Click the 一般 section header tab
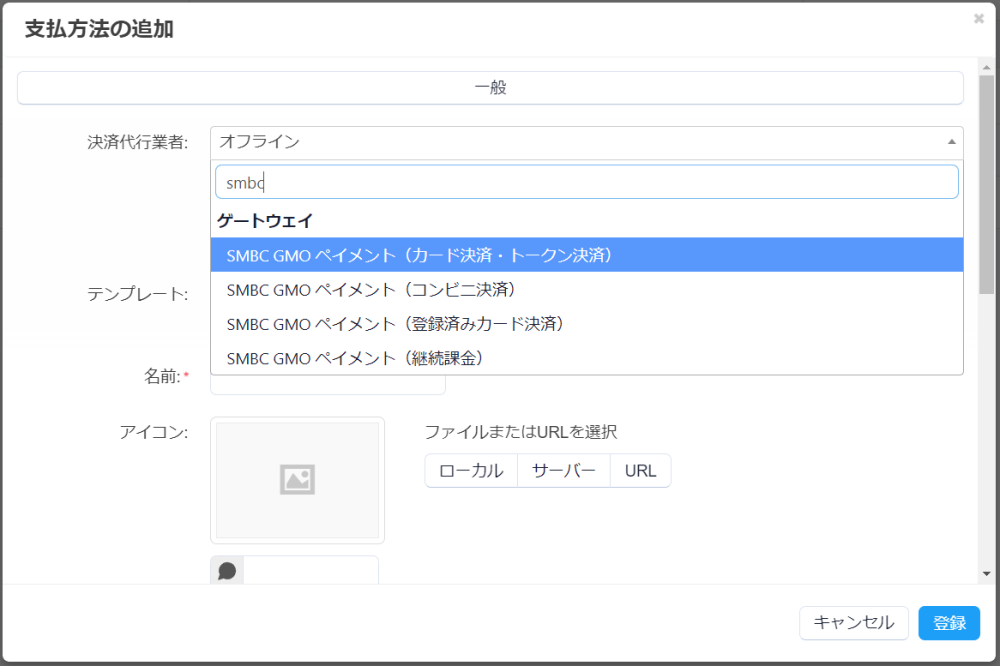The height and width of the screenshot is (666, 1000). [490, 88]
